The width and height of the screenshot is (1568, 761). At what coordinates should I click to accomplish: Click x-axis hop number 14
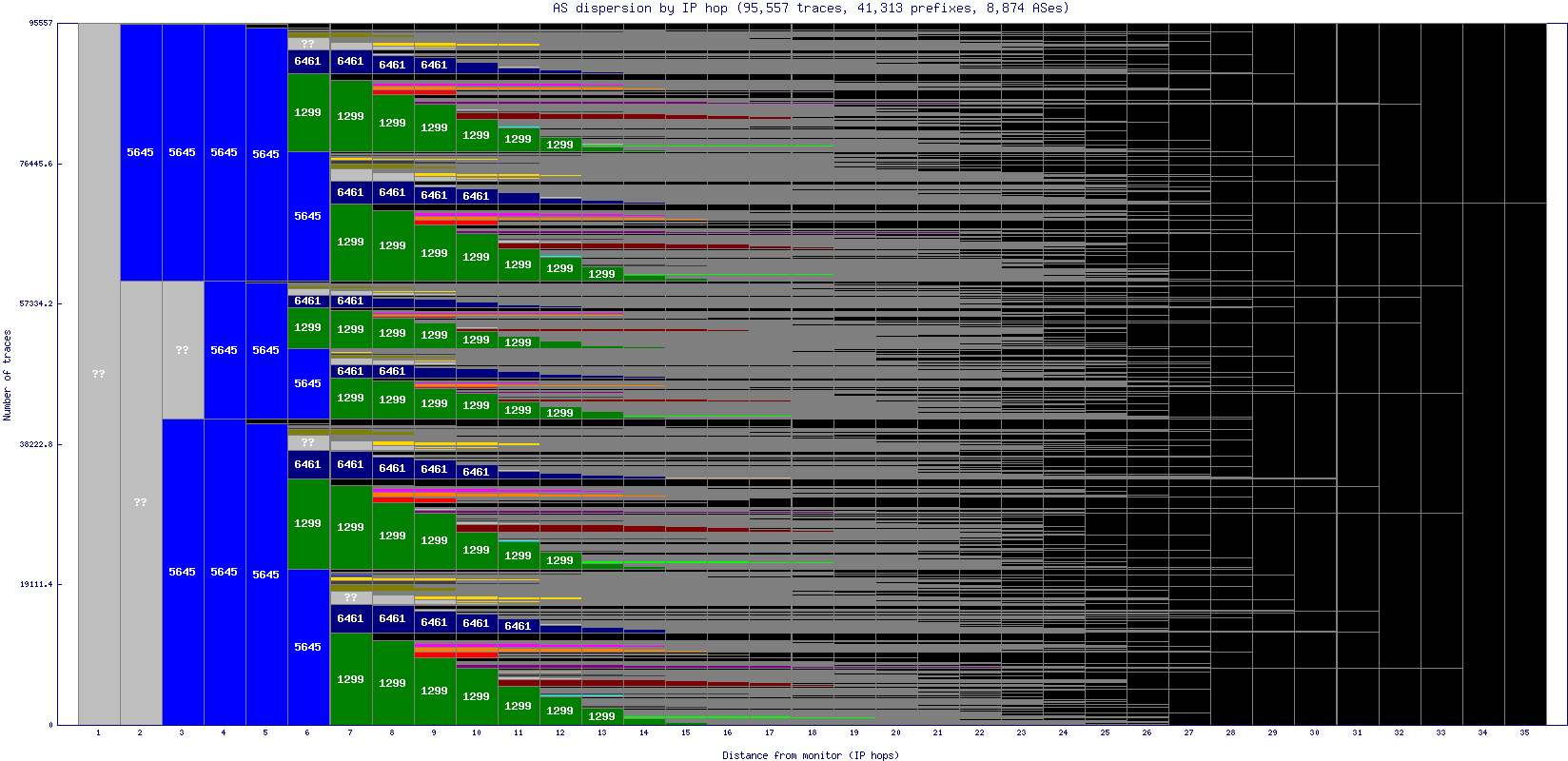click(x=643, y=732)
